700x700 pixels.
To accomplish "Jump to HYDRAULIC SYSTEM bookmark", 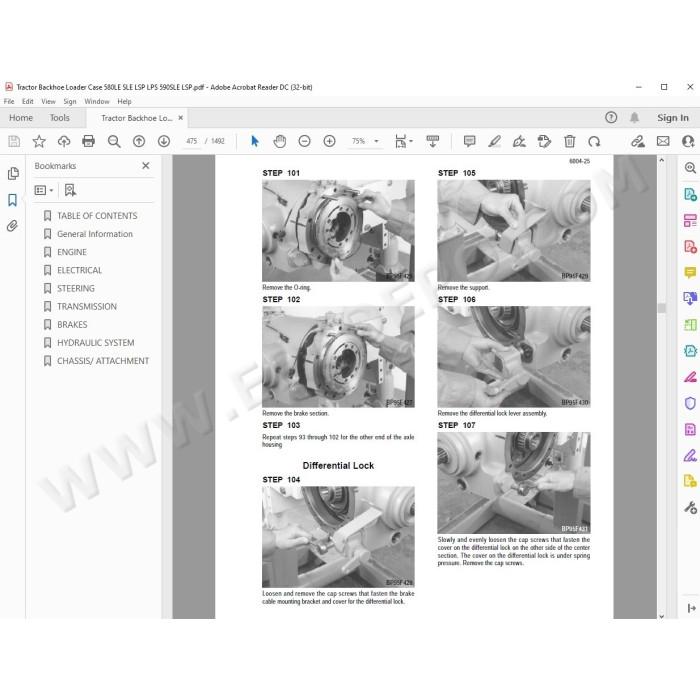I will click(96, 343).
